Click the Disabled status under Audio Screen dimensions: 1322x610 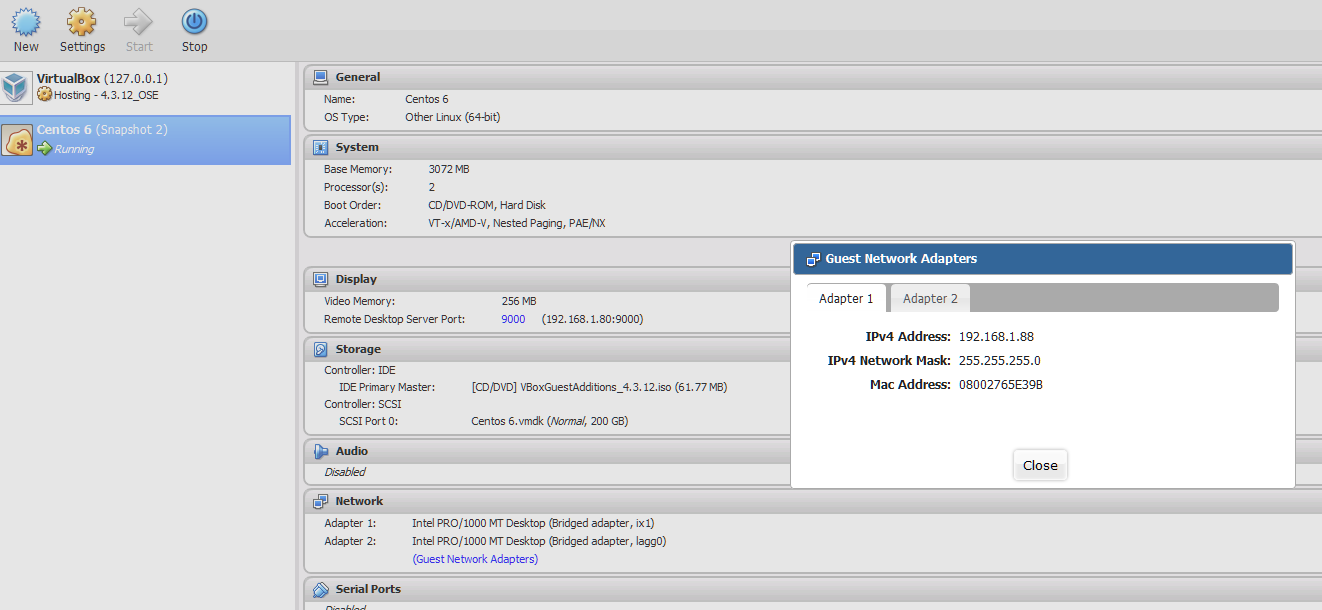[345, 472]
